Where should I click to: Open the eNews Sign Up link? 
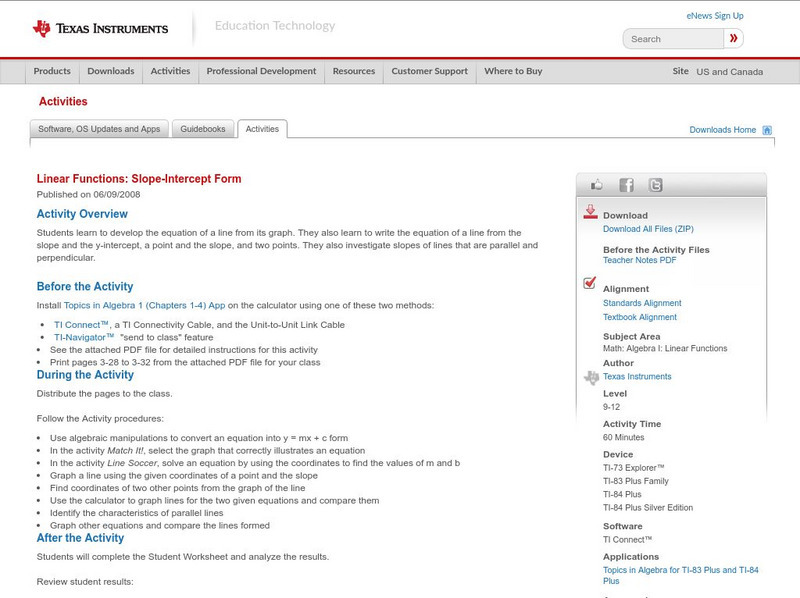pos(715,16)
